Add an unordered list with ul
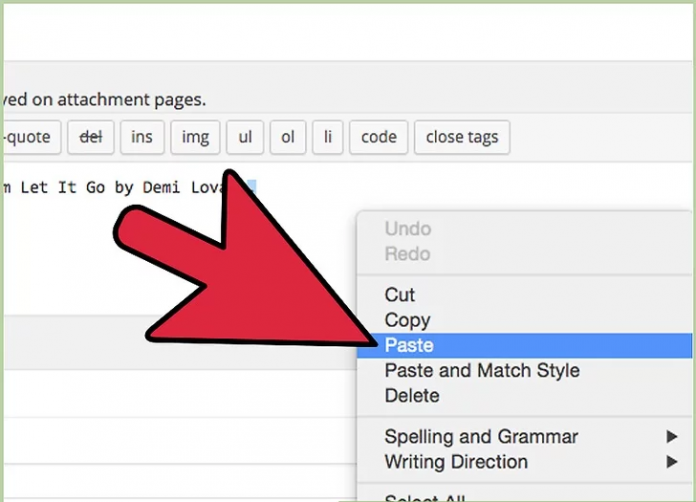The image size is (696, 502). pos(244,137)
